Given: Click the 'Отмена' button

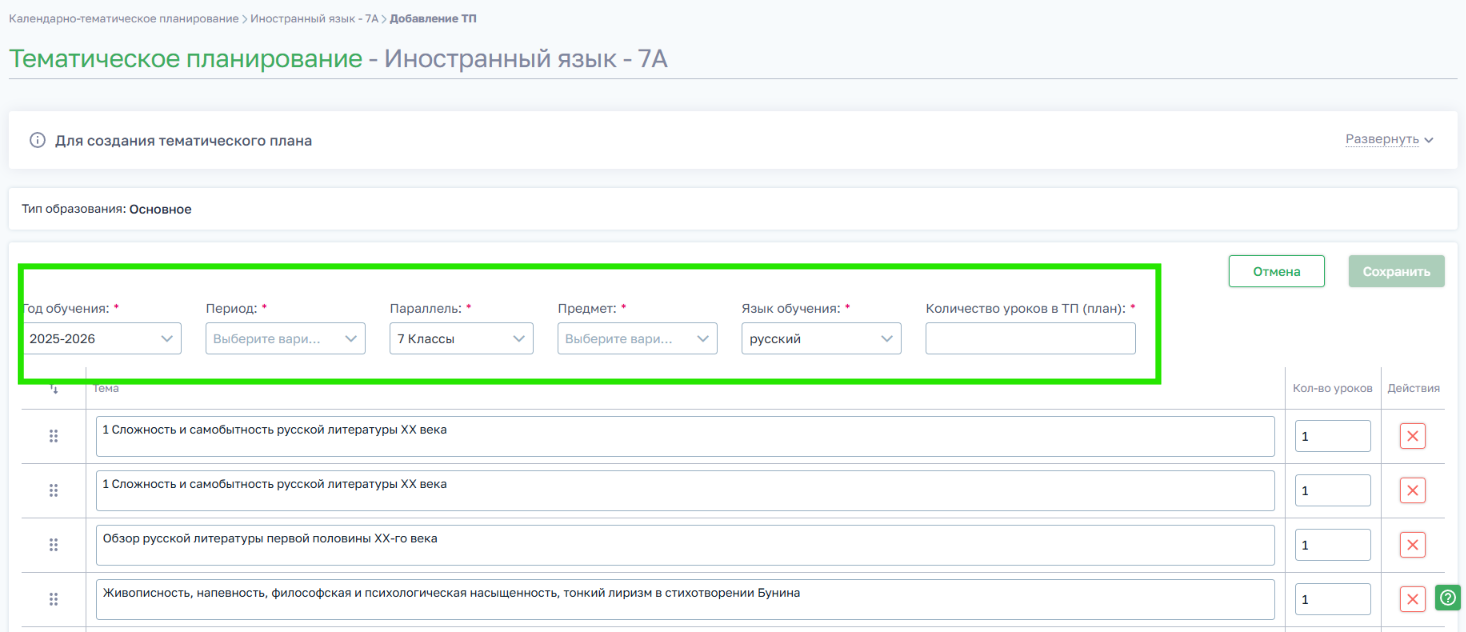Looking at the screenshot, I should click(x=1277, y=271).
